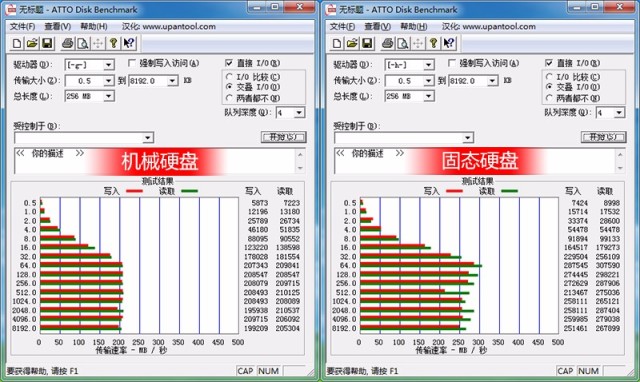The width and height of the screenshot is (640, 382).
Task: Open 受控制于 dropdown in right window
Action: click(x=468, y=138)
